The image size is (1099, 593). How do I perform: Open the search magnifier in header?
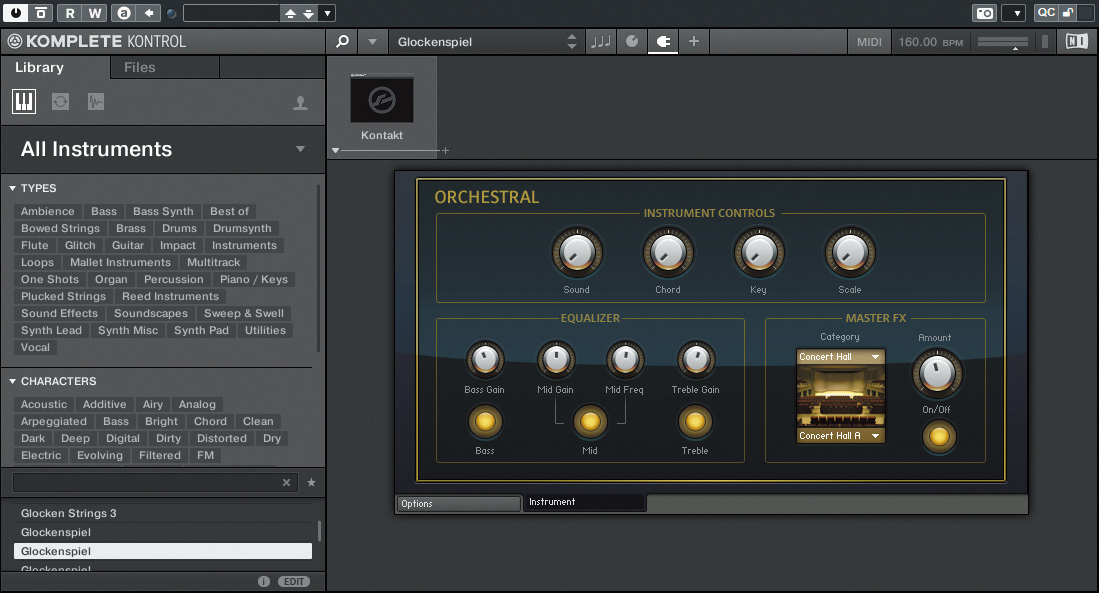point(342,41)
